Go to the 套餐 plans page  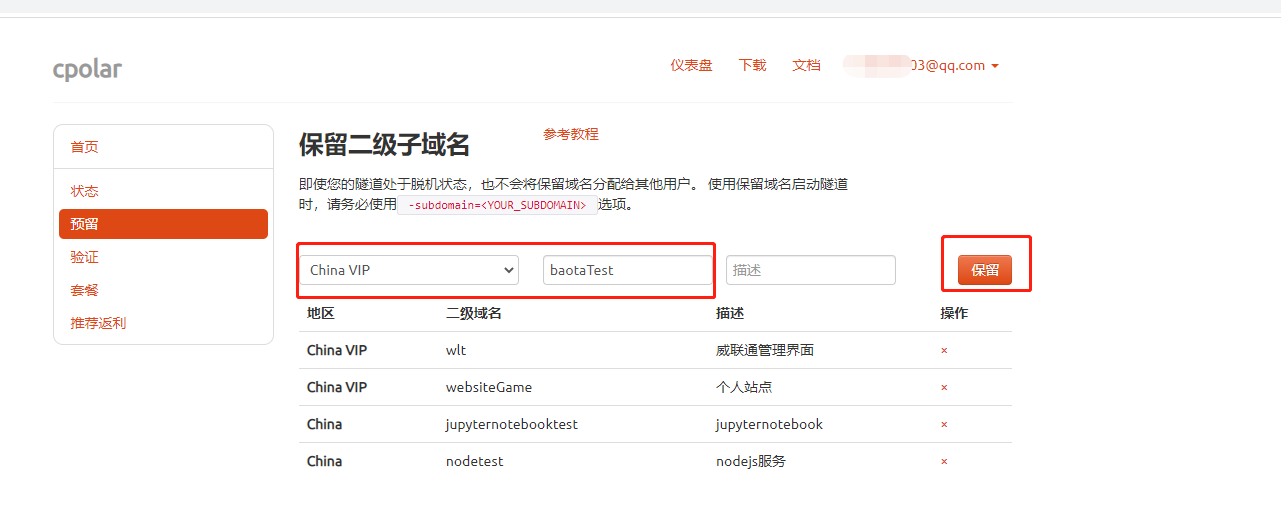pos(85,290)
